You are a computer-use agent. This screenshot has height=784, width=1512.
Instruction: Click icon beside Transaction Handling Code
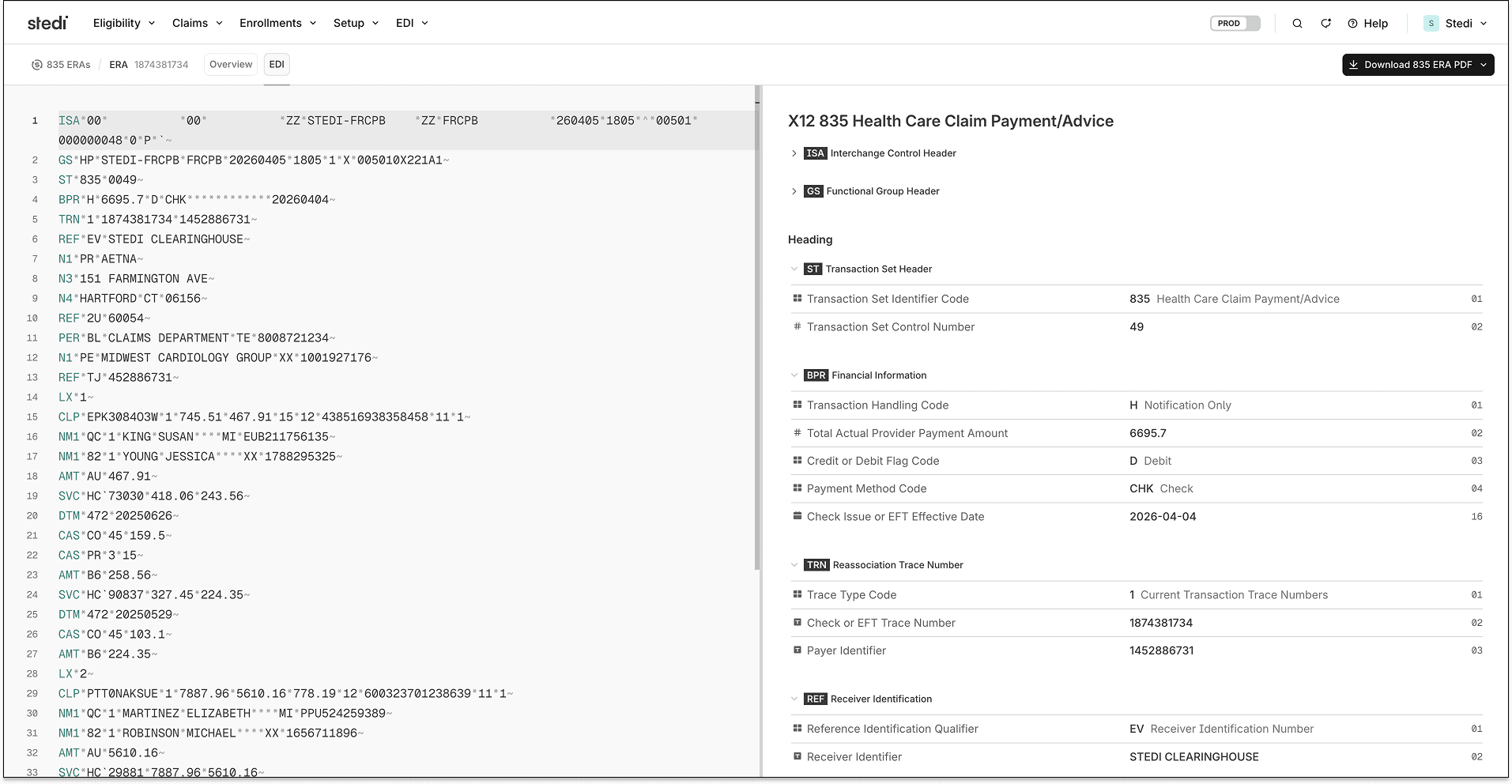(x=797, y=405)
